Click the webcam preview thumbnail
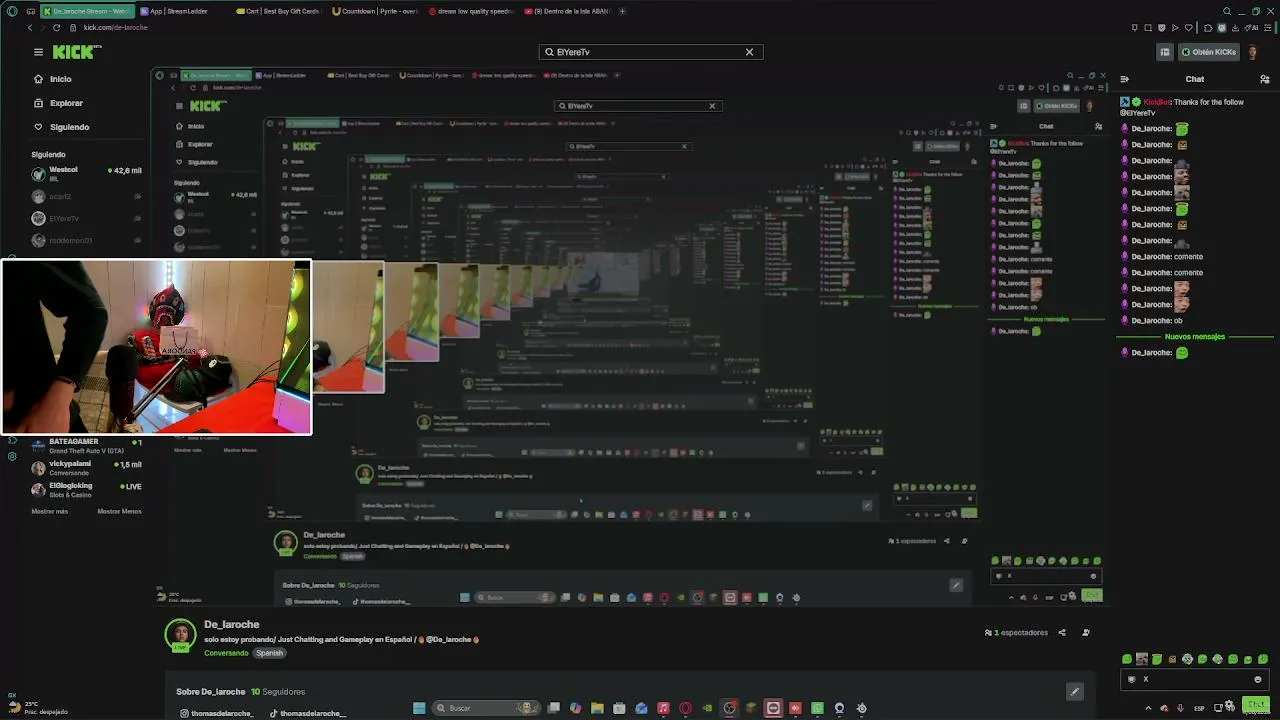The width and height of the screenshot is (1280, 720). (157, 347)
